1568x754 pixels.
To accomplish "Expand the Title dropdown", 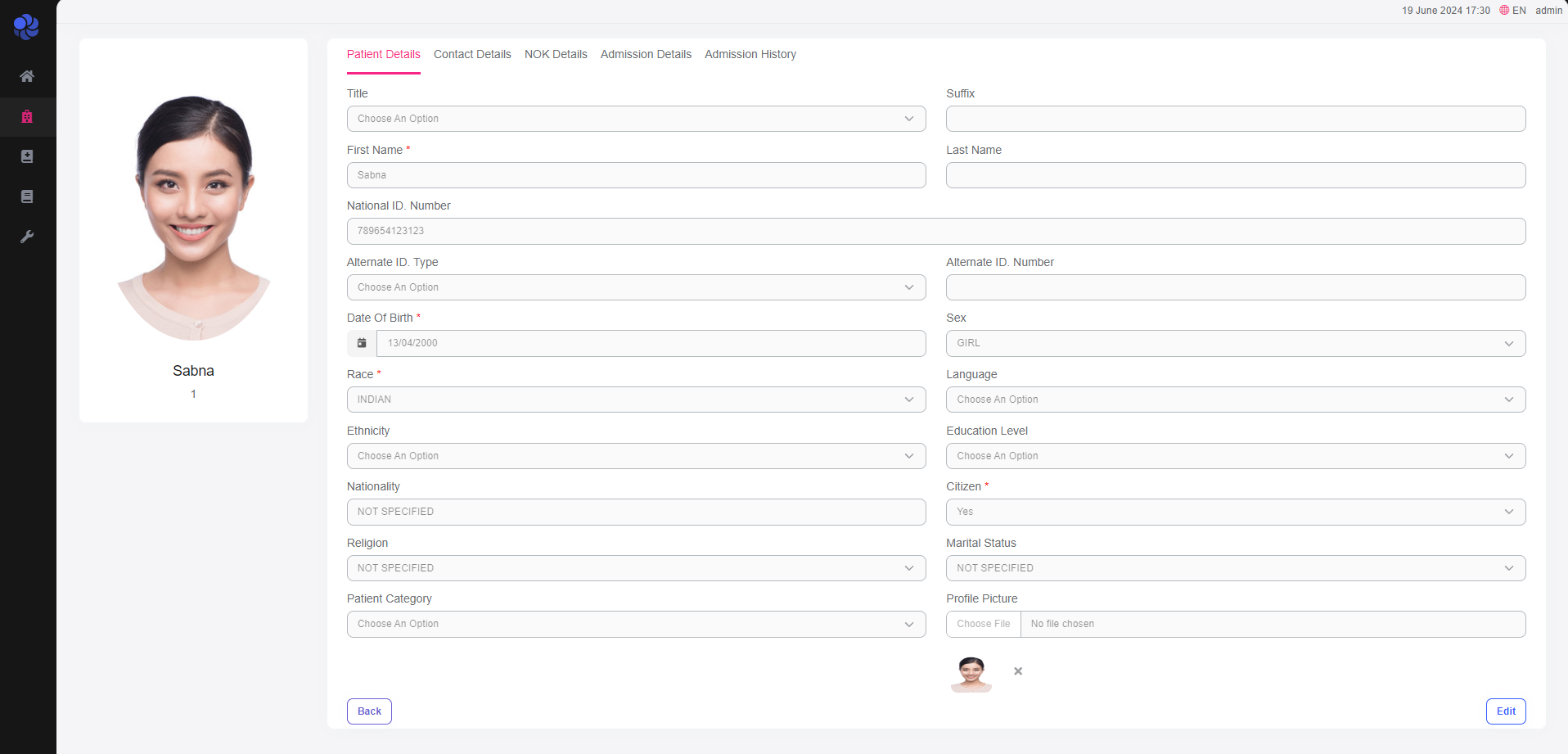I will (x=636, y=119).
